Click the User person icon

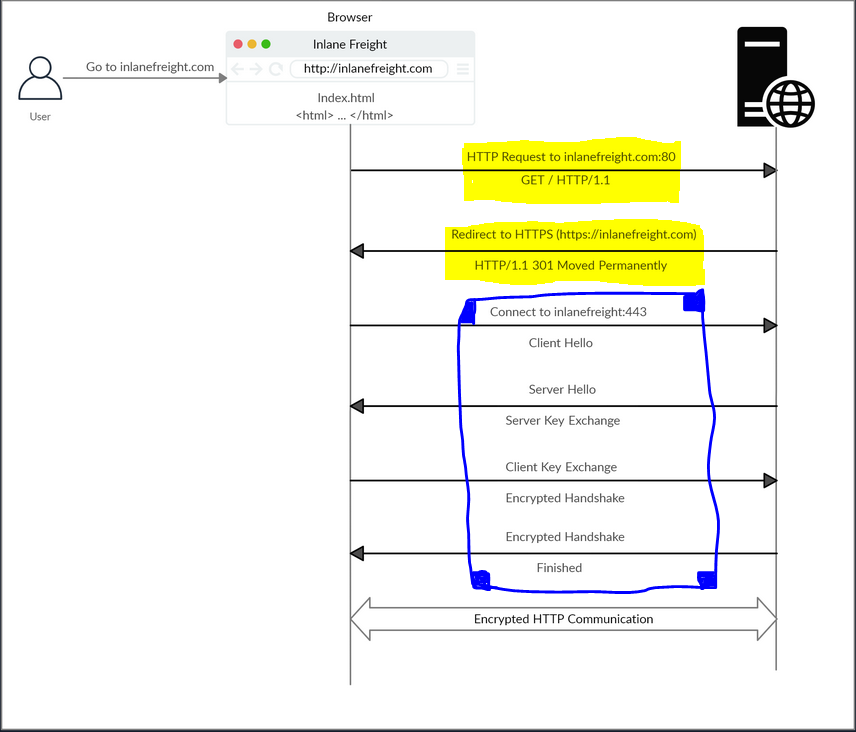coord(40,79)
